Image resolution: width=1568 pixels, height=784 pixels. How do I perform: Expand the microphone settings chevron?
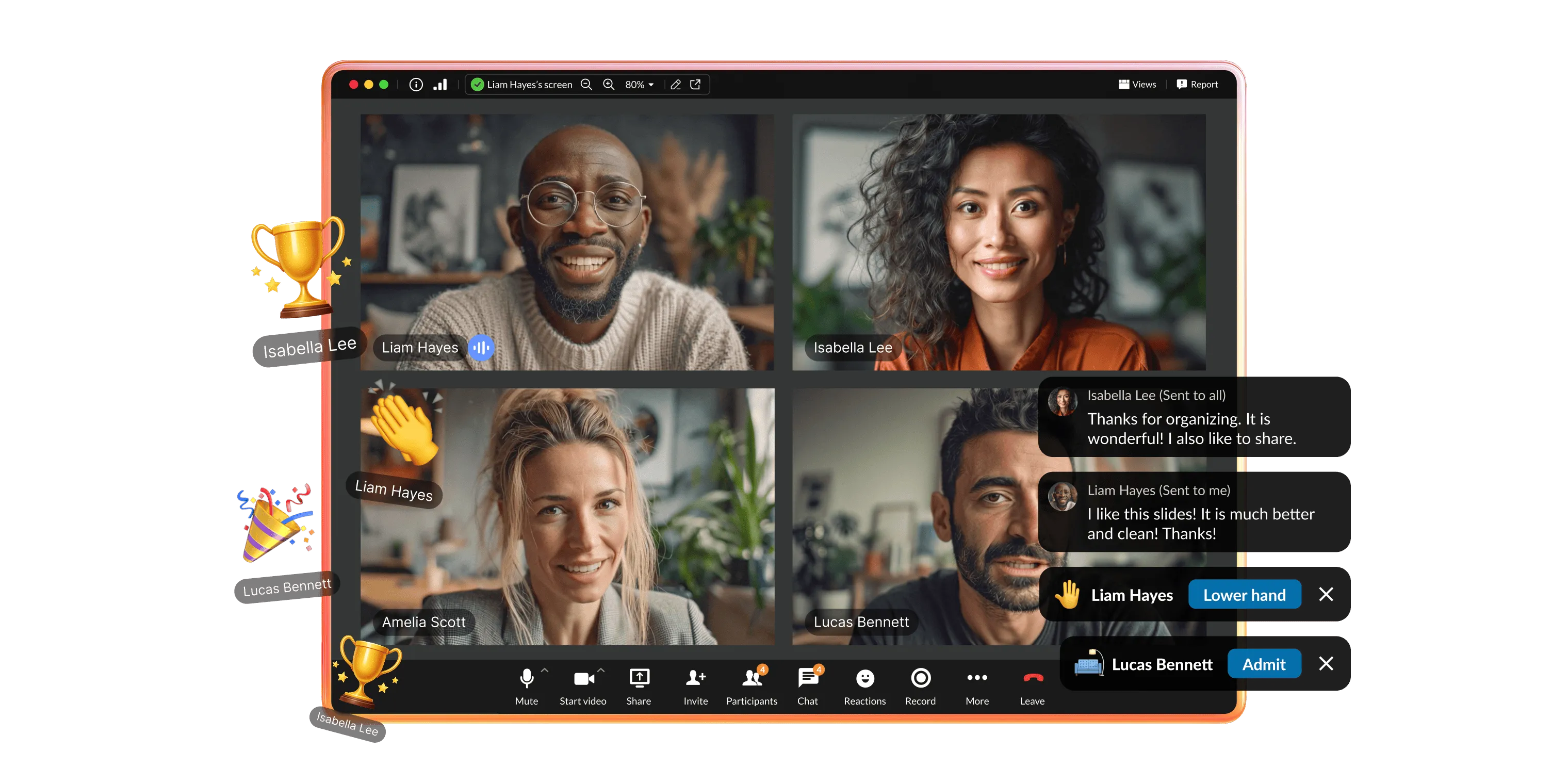544,669
